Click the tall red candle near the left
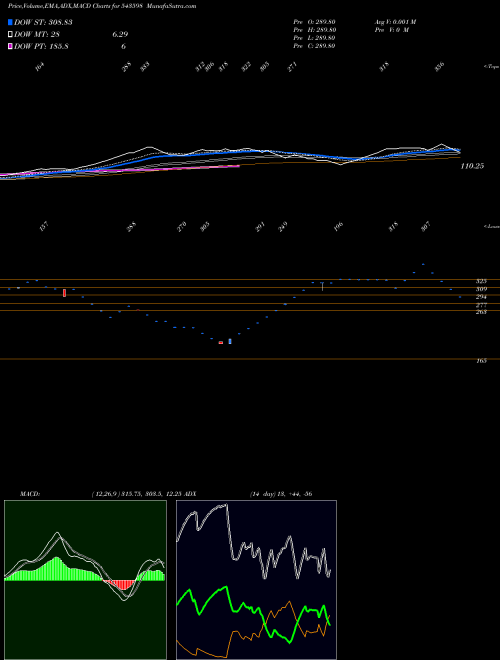 (64, 293)
